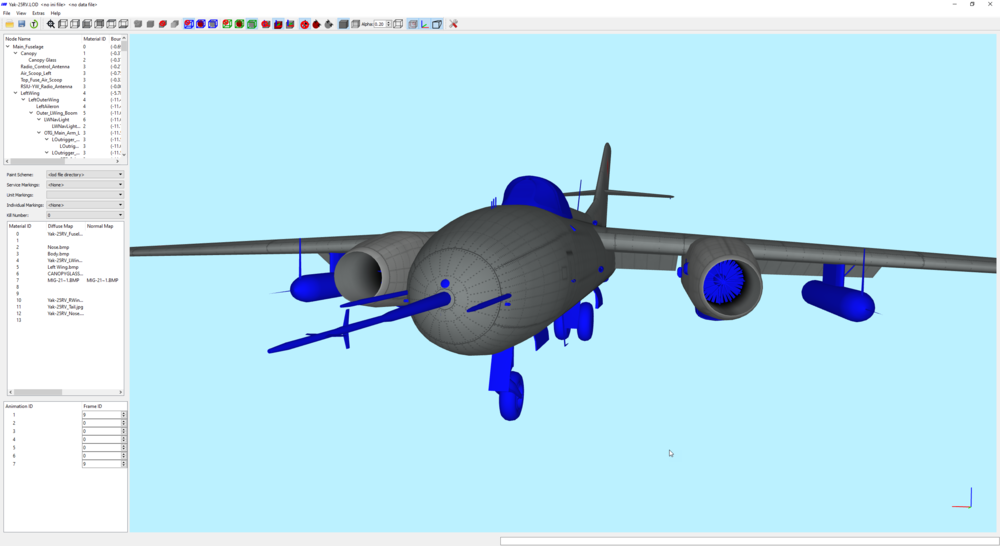Select the fourth cube view preset
Image resolution: width=1000 pixels, height=546 pixels.
click(99, 24)
